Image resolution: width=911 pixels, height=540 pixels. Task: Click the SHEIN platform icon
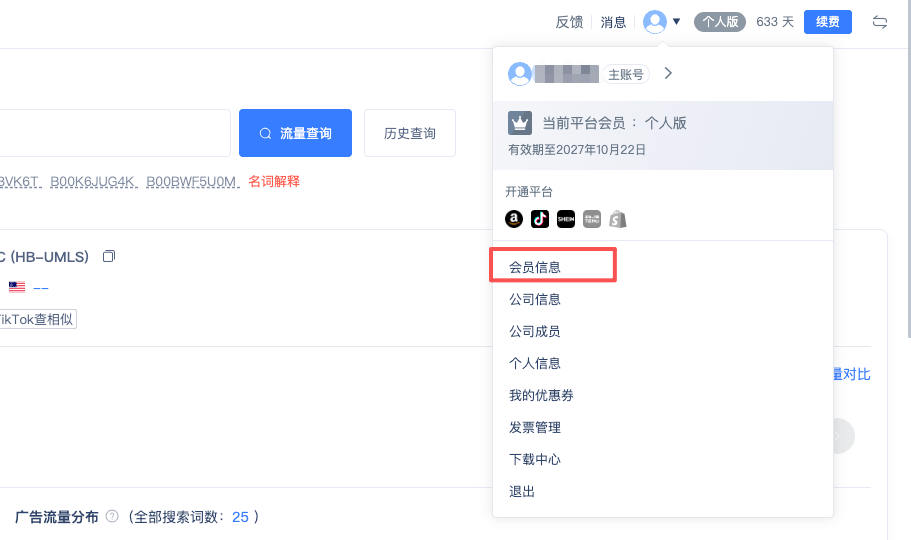pyautogui.click(x=566, y=219)
